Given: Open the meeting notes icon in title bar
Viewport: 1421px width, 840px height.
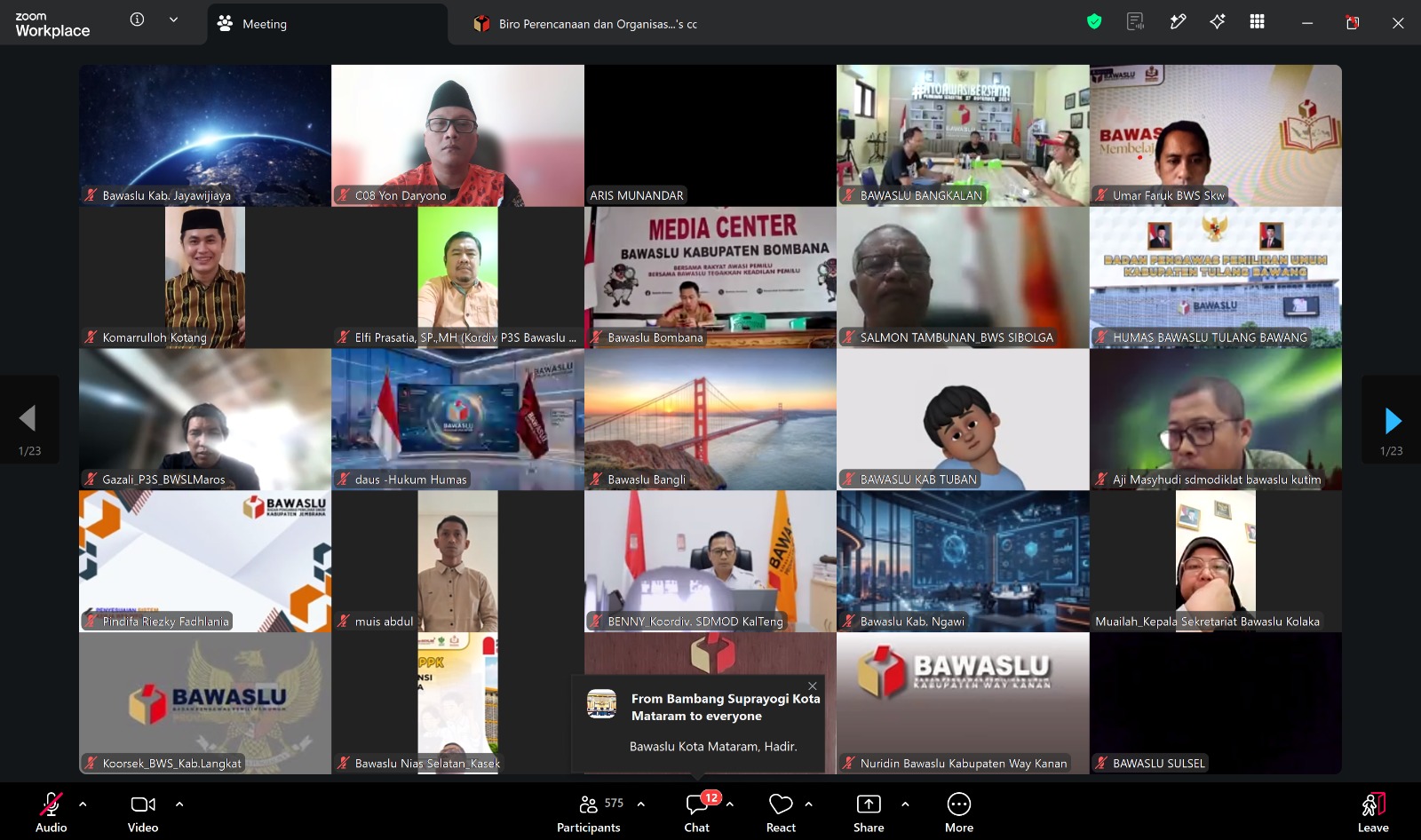Looking at the screenshot, I should click(1135, 22).
